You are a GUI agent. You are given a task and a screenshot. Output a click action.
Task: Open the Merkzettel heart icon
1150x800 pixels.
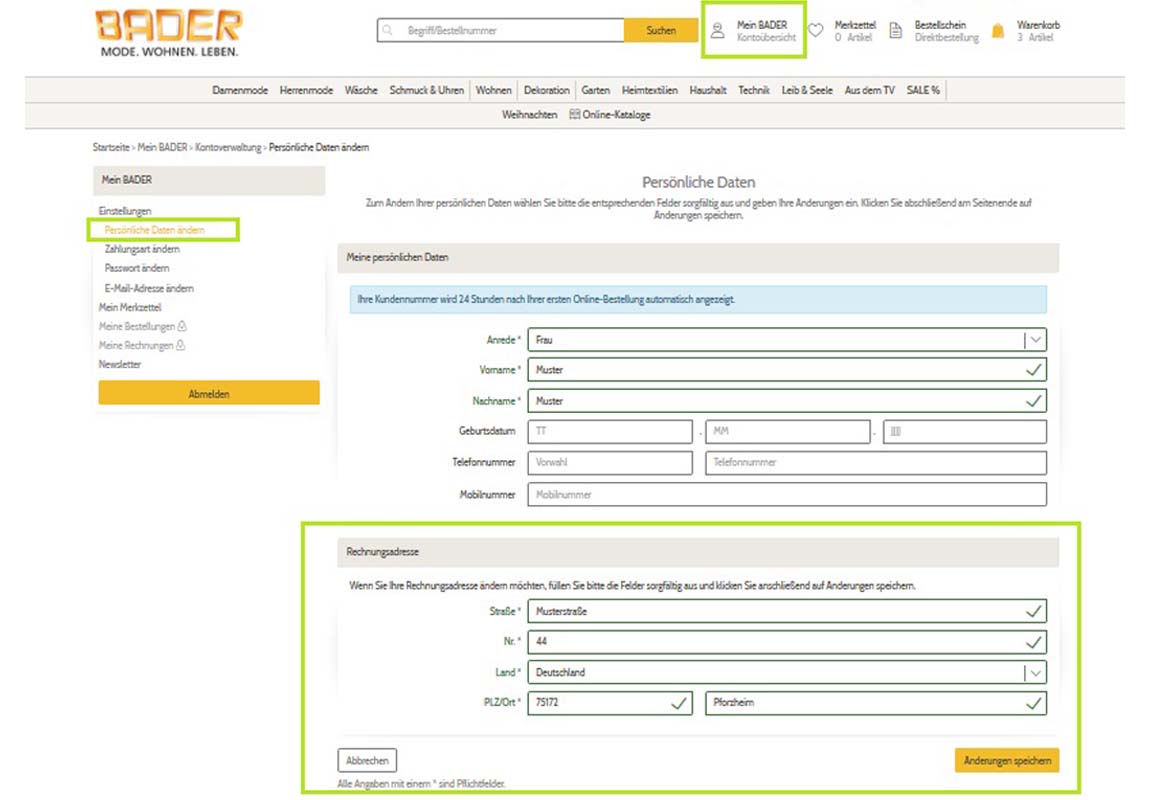[815, 31]
